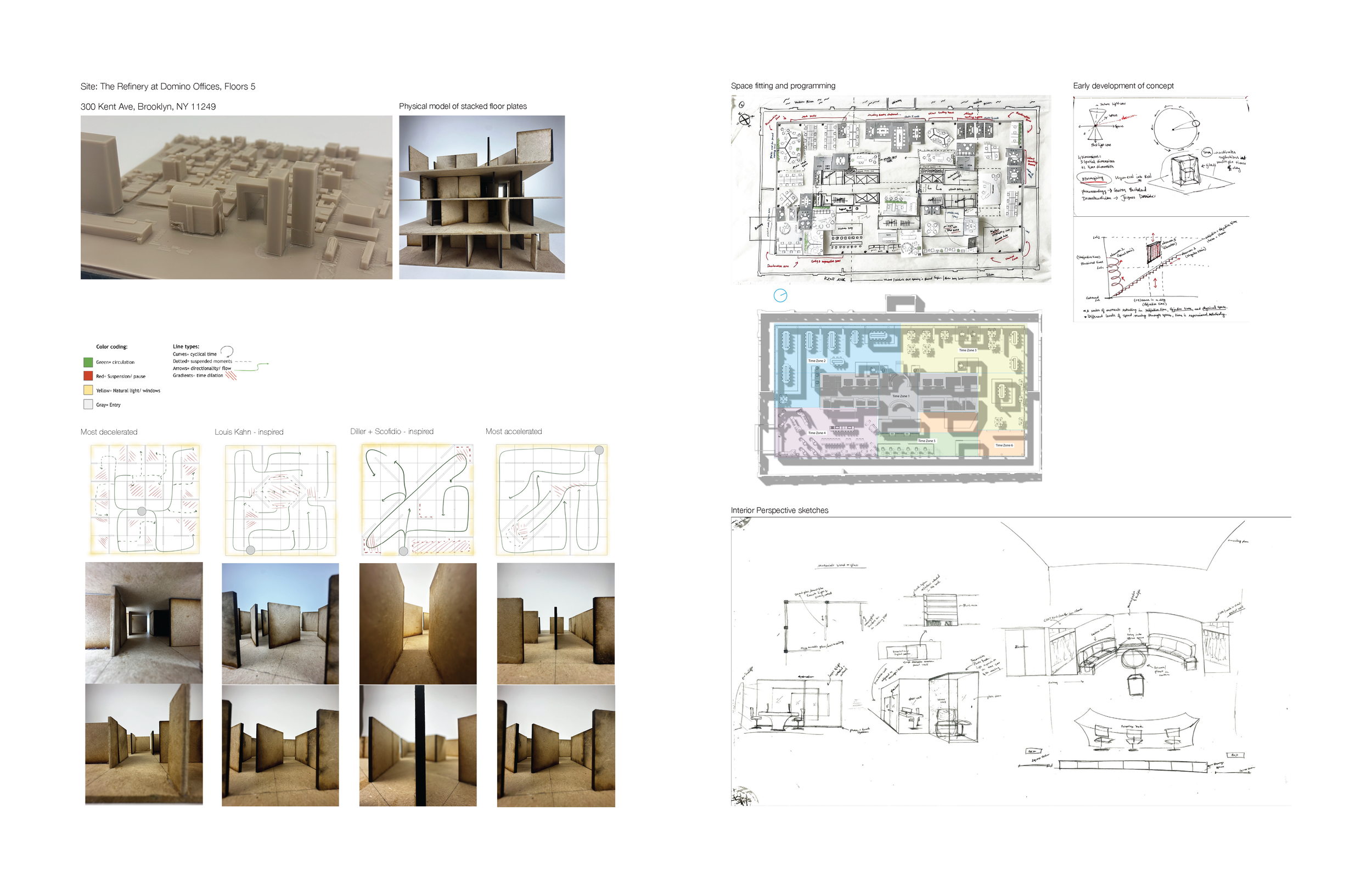Click the curved cyclical time arrow in legend
Screen dimensions: 1372x888
(x=228, y=351)
